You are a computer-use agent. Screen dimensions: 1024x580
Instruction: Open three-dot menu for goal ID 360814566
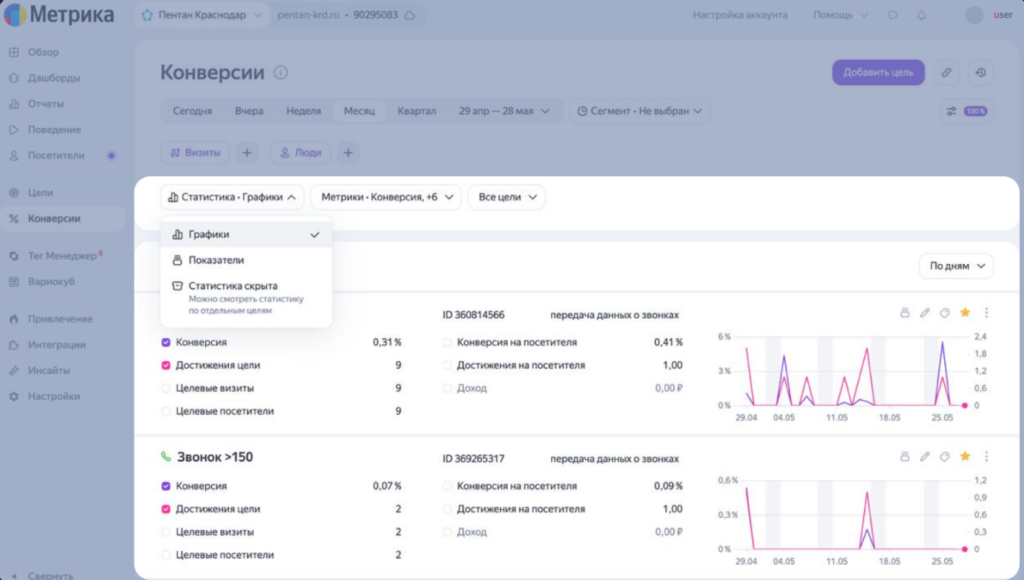pyautogui.click(x=986, y=313)
